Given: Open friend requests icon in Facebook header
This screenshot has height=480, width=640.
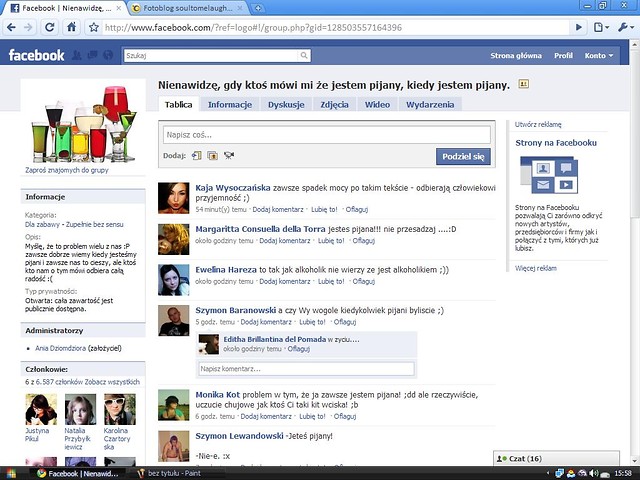Looking at the screenshot, I should [x=77, y=55].
